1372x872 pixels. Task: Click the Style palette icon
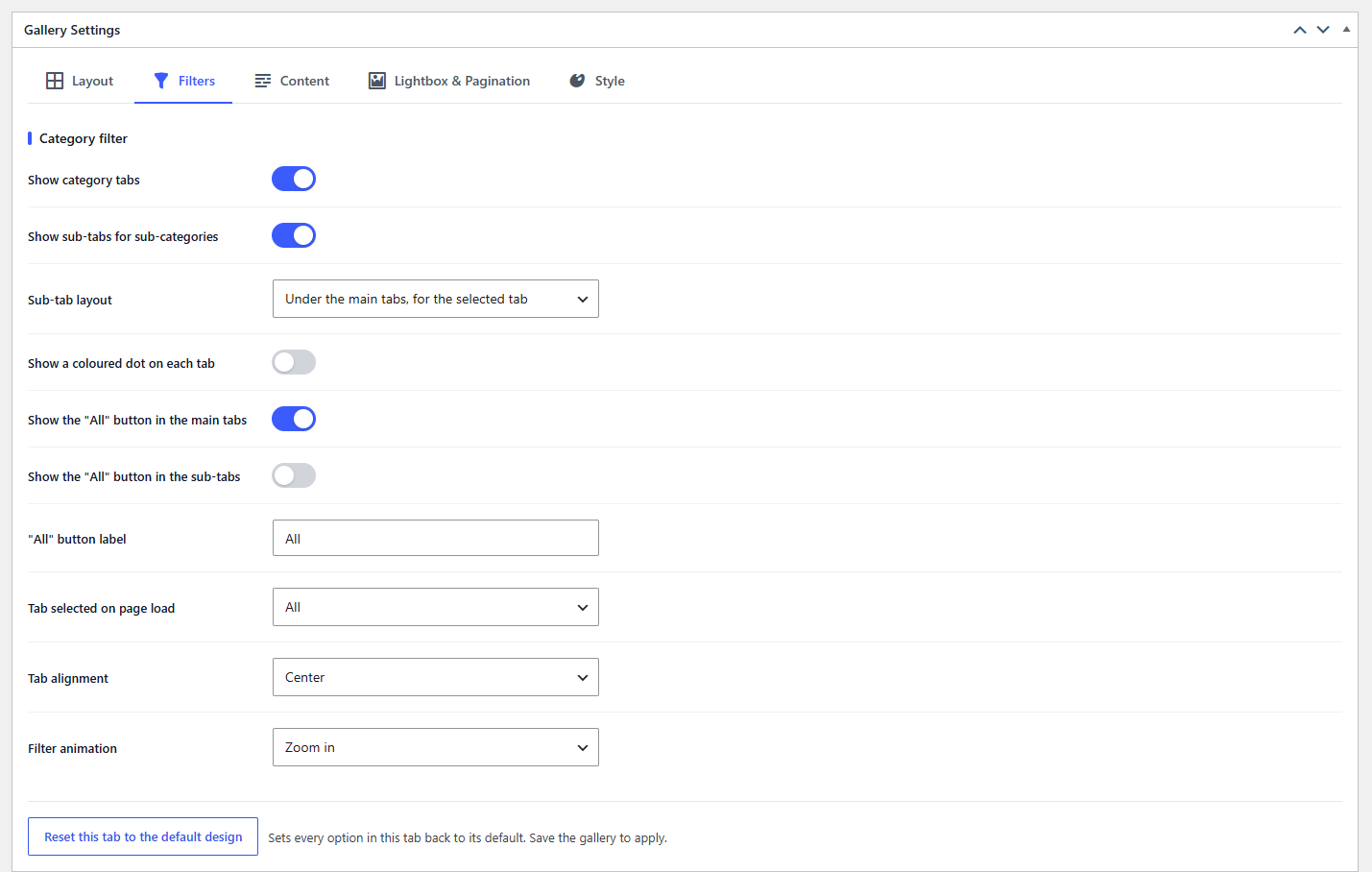point(577,81)
